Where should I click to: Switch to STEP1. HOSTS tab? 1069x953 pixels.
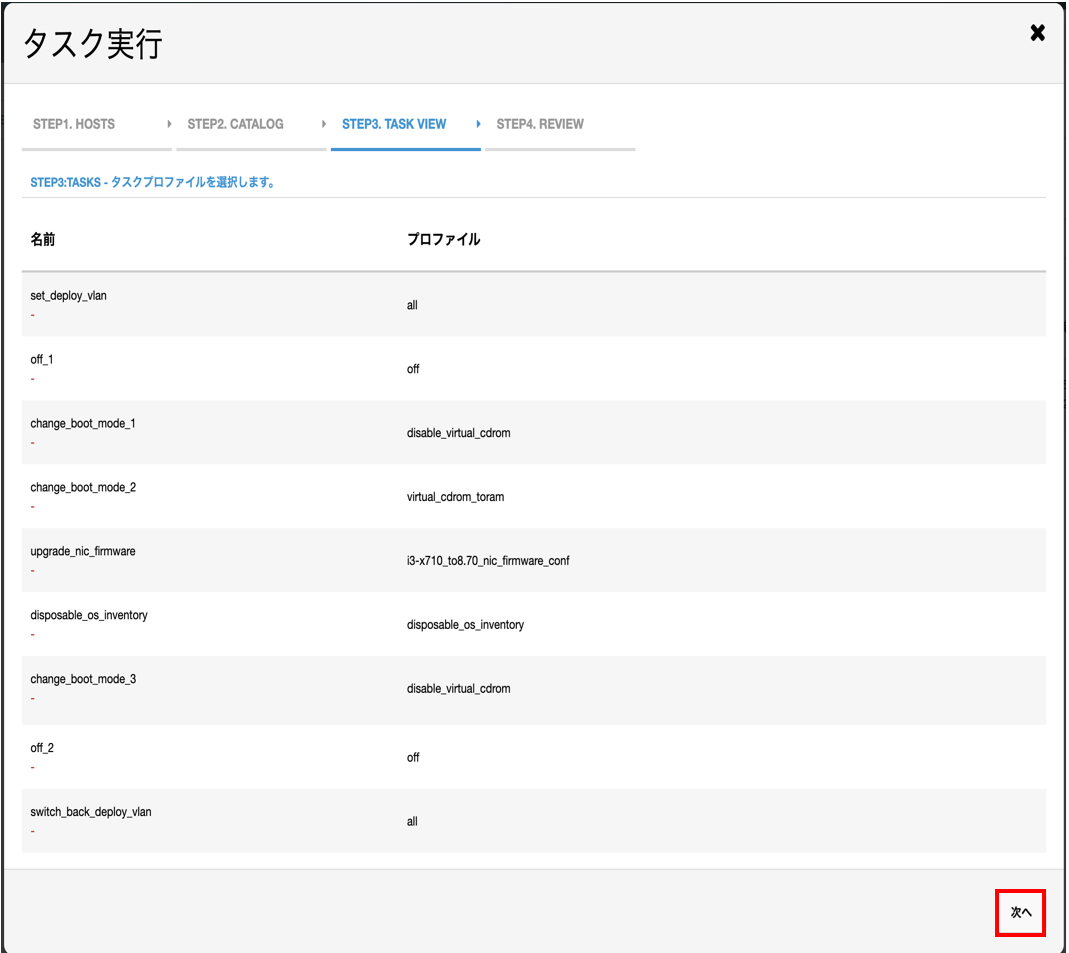point(74,124)
